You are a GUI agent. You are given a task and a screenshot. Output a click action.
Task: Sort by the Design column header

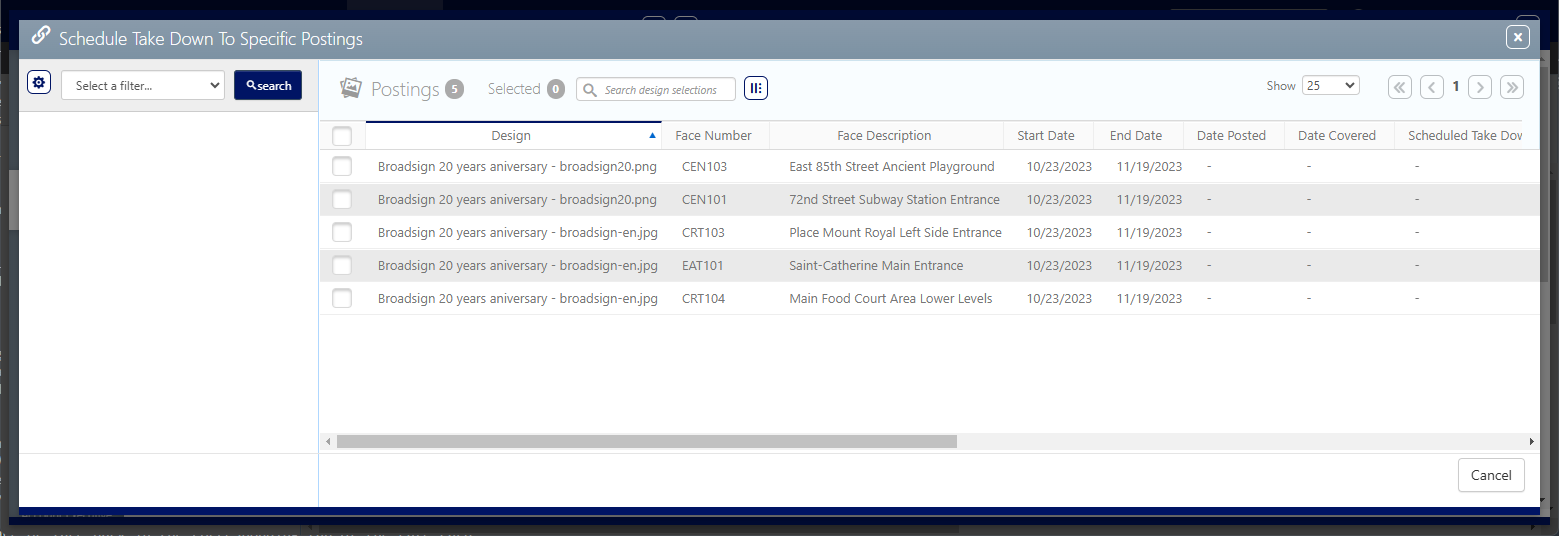click(511, 136)
